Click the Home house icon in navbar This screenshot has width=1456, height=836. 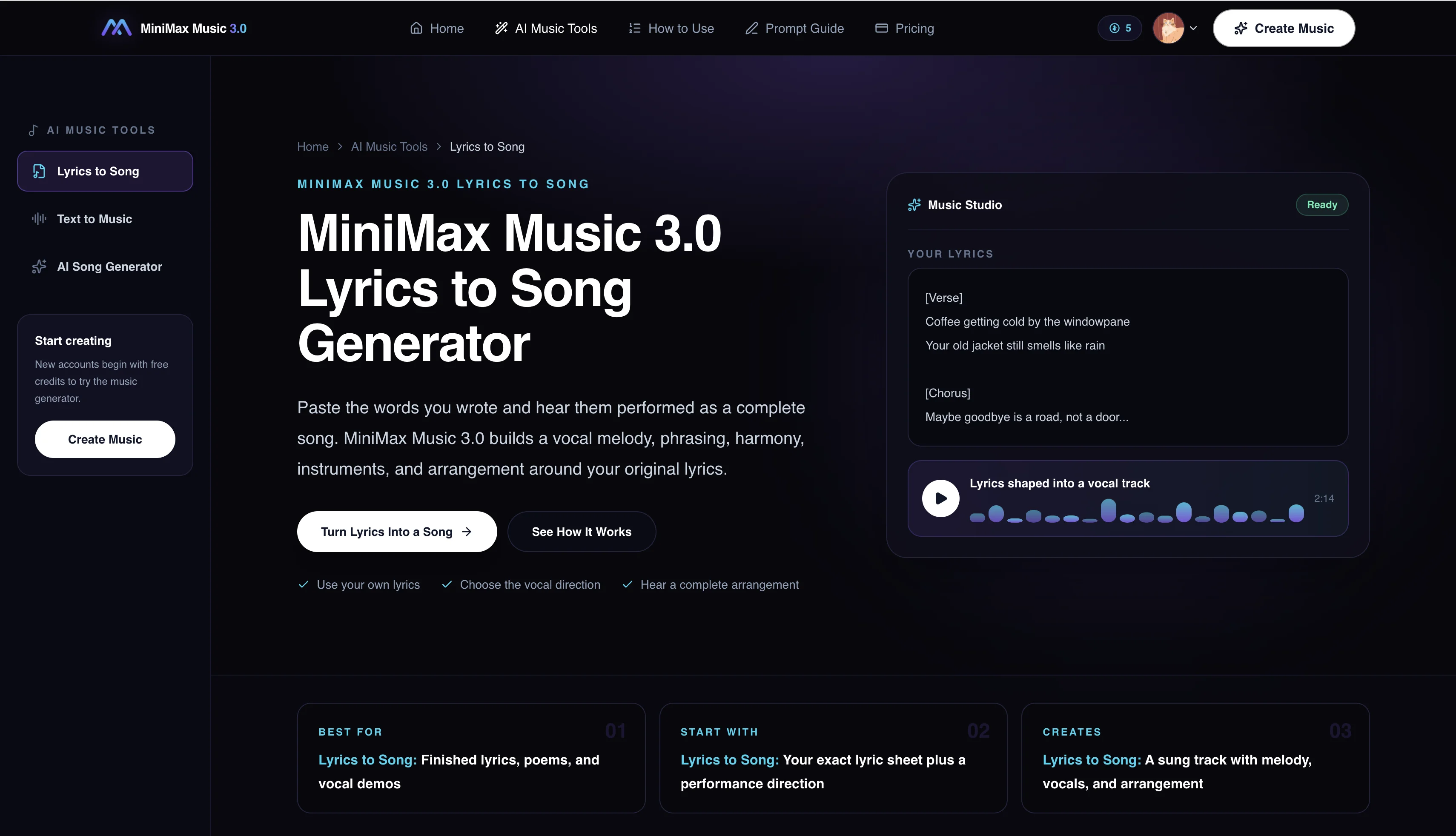pyautogui.click(x=416, y=28)
